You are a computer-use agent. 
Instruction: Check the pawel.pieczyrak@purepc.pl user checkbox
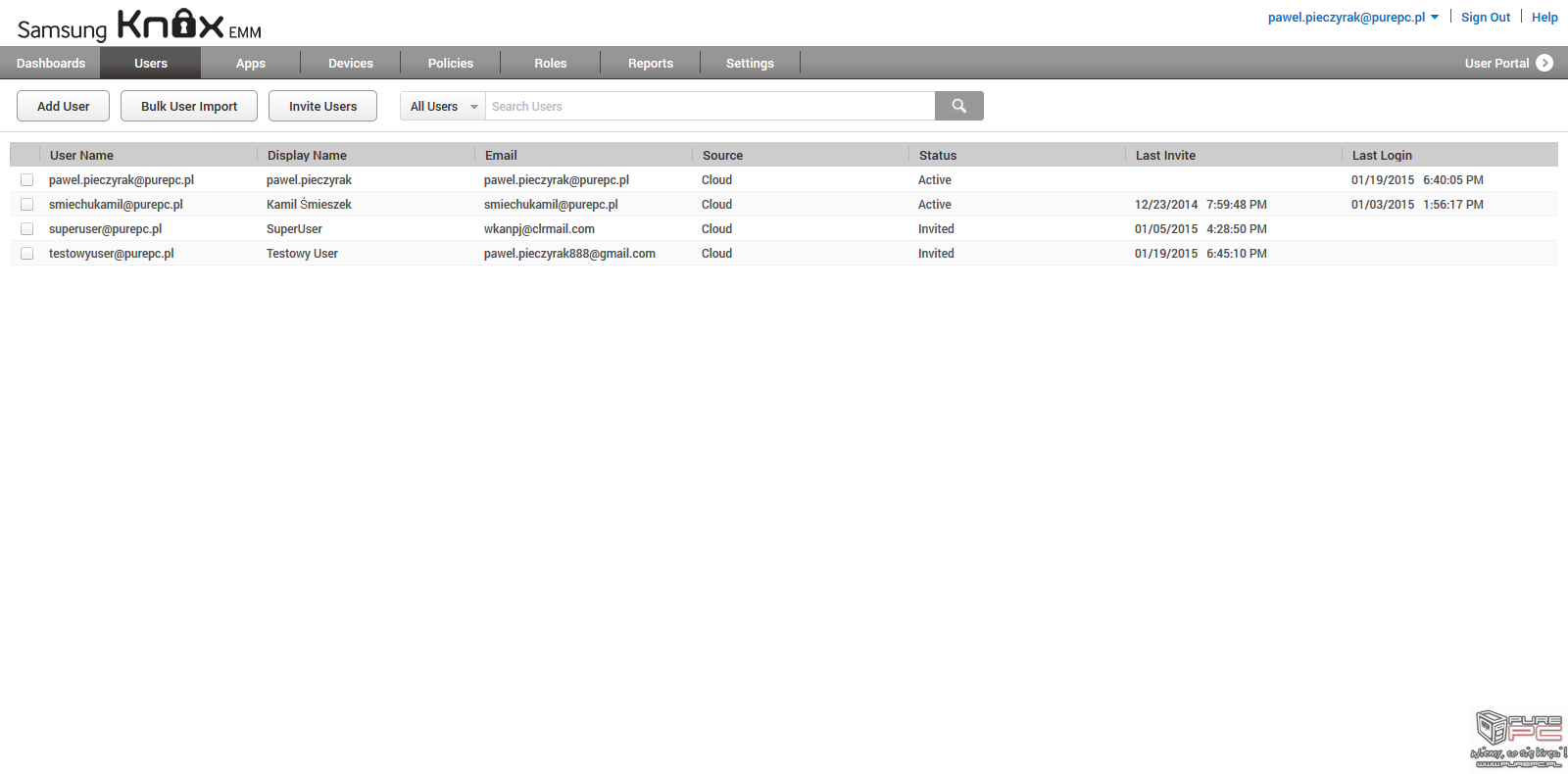(x=27, y=180)
